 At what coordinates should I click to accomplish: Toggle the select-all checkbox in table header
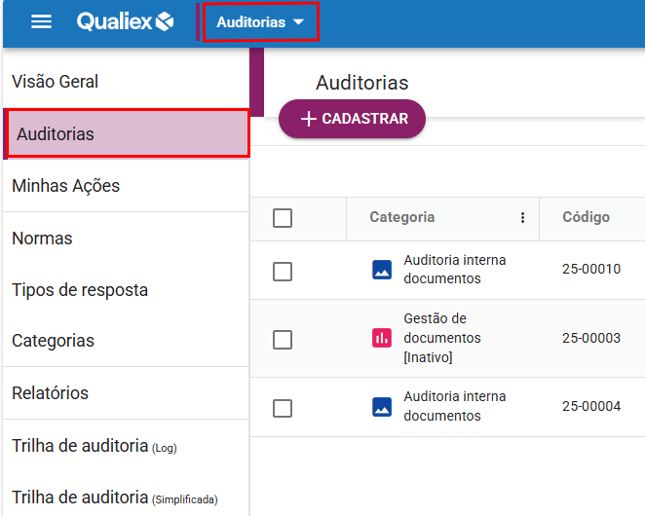point(283,218)
